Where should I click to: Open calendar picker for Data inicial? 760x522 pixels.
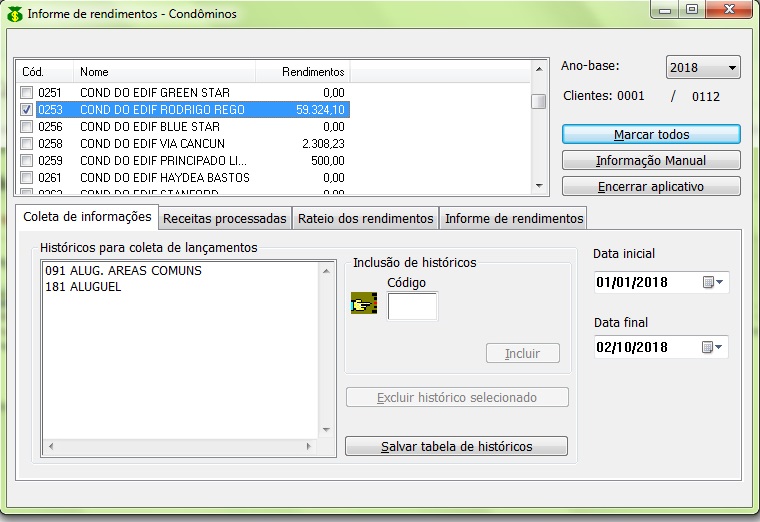(708, 282)
